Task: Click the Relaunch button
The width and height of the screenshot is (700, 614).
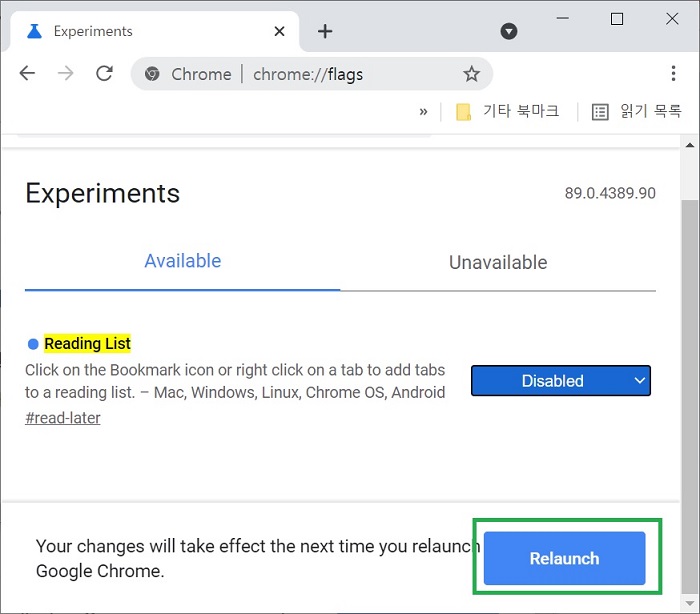Action: [x=564, y=558]
